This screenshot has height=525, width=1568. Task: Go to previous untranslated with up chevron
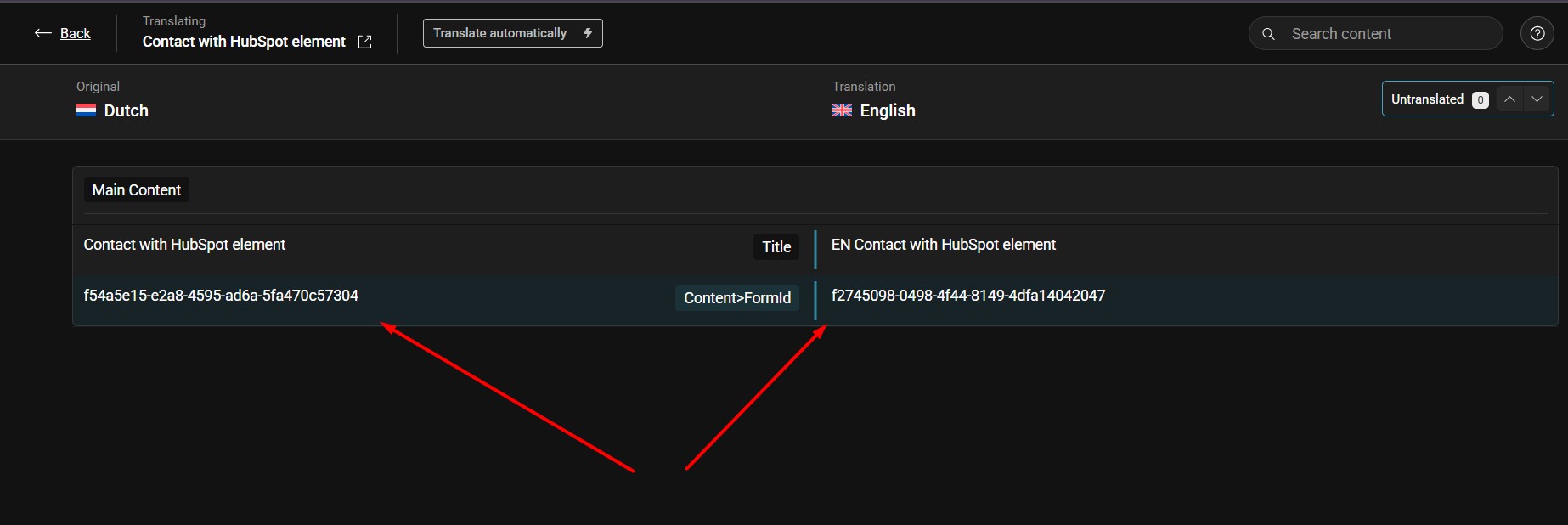click(x=1509, y=99)
